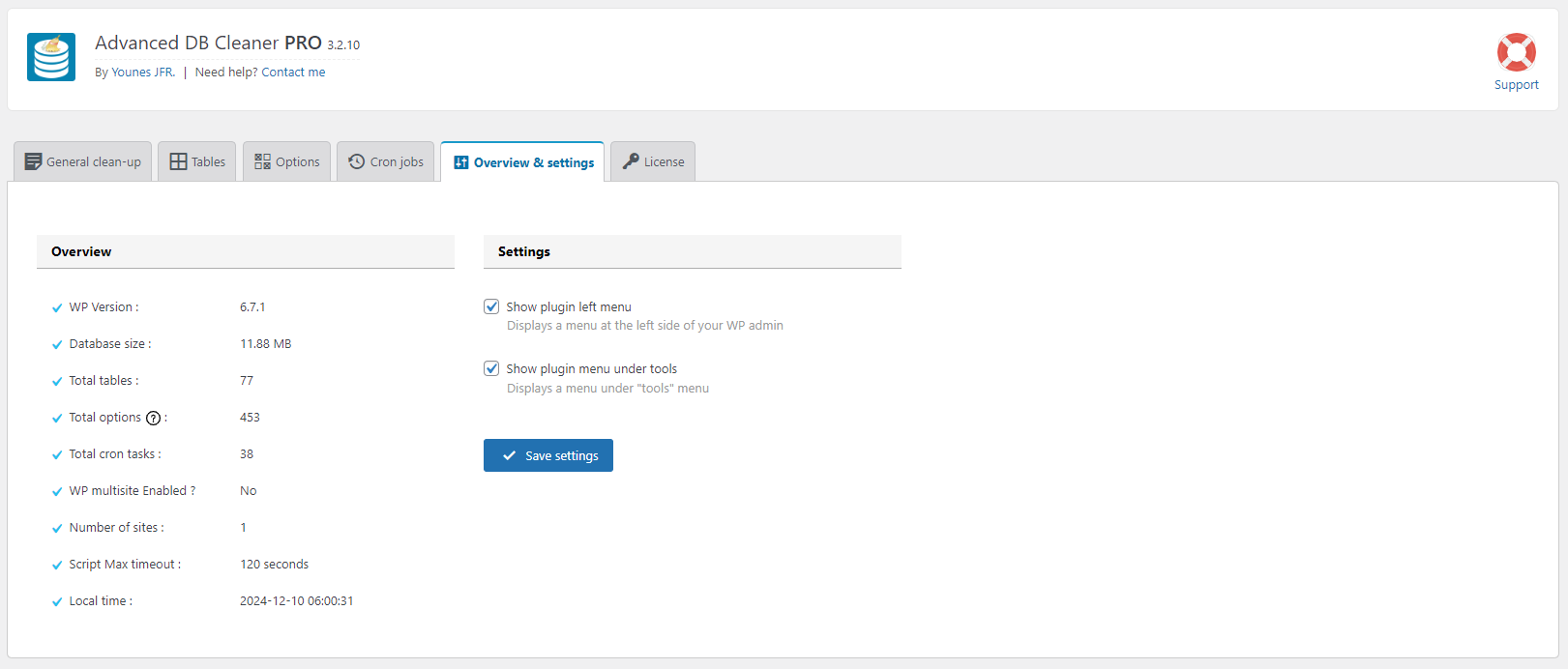Click the General clean-up tab icon
Screen dimensions: 1568x669
(34, 161)
